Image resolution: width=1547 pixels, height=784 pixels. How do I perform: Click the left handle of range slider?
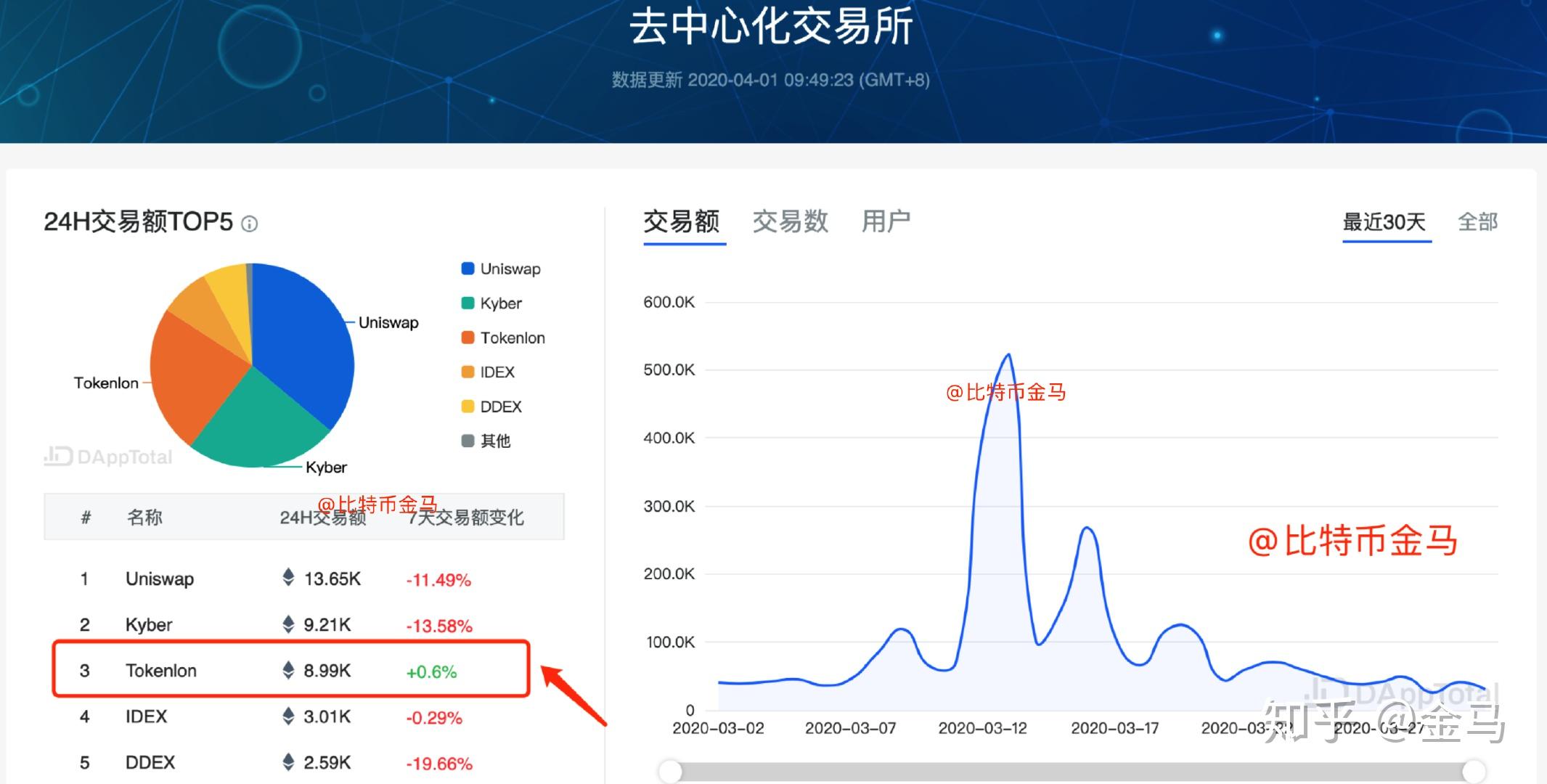point(671,771)
